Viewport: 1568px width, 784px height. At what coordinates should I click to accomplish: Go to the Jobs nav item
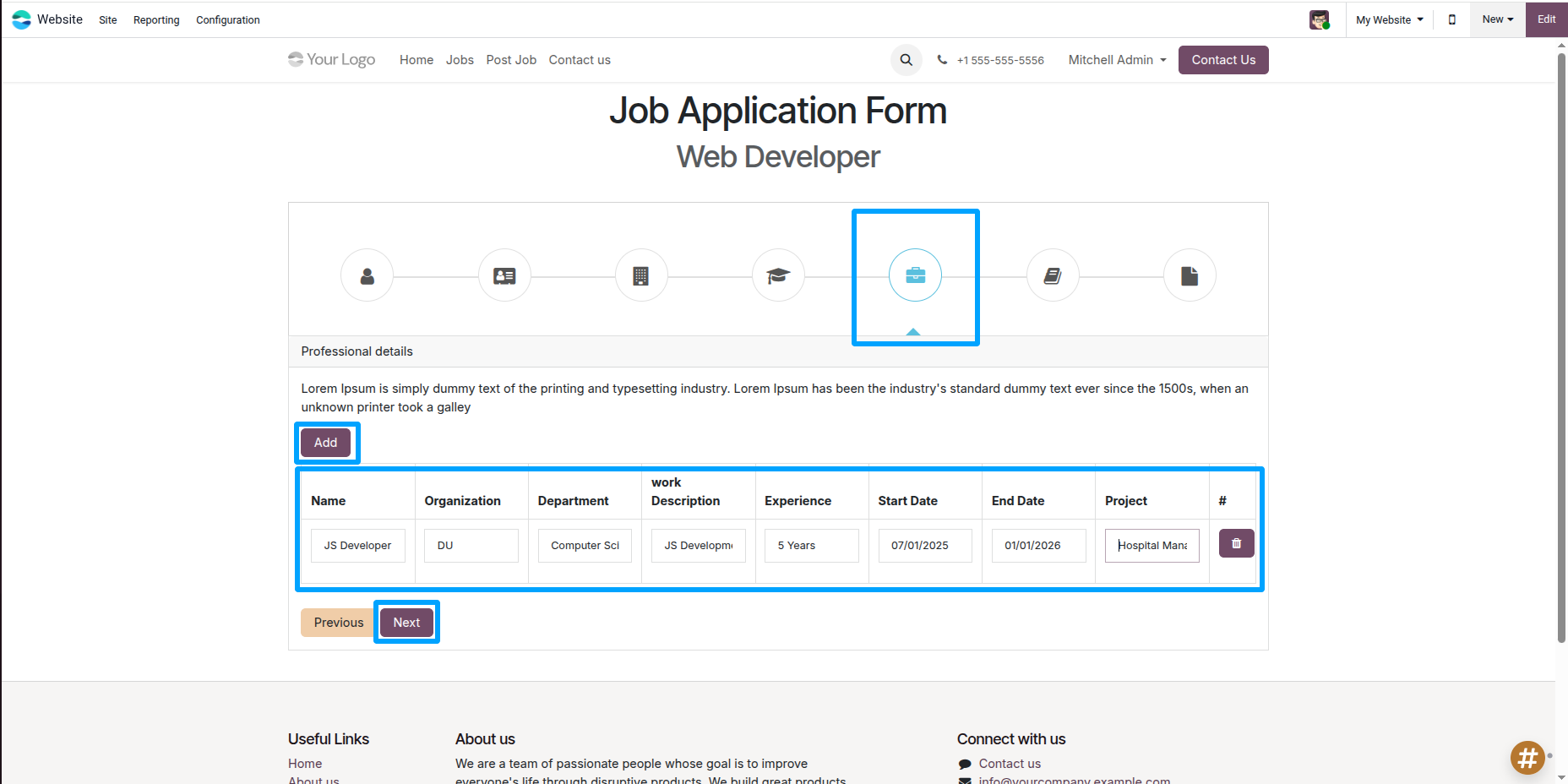tap(460, 60)
